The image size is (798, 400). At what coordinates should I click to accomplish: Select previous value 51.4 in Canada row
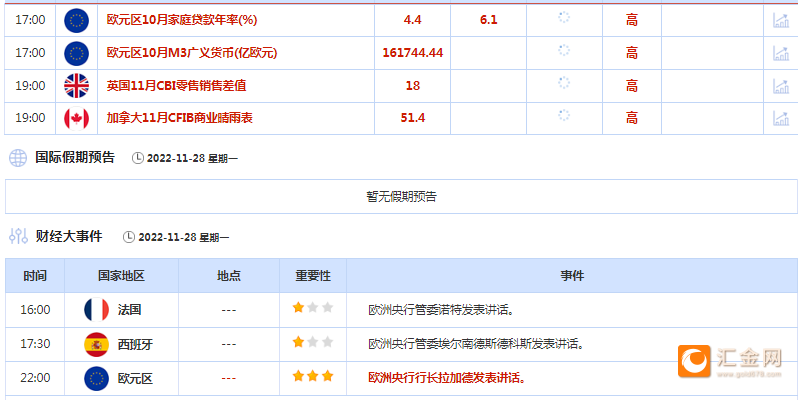[413, 118]
